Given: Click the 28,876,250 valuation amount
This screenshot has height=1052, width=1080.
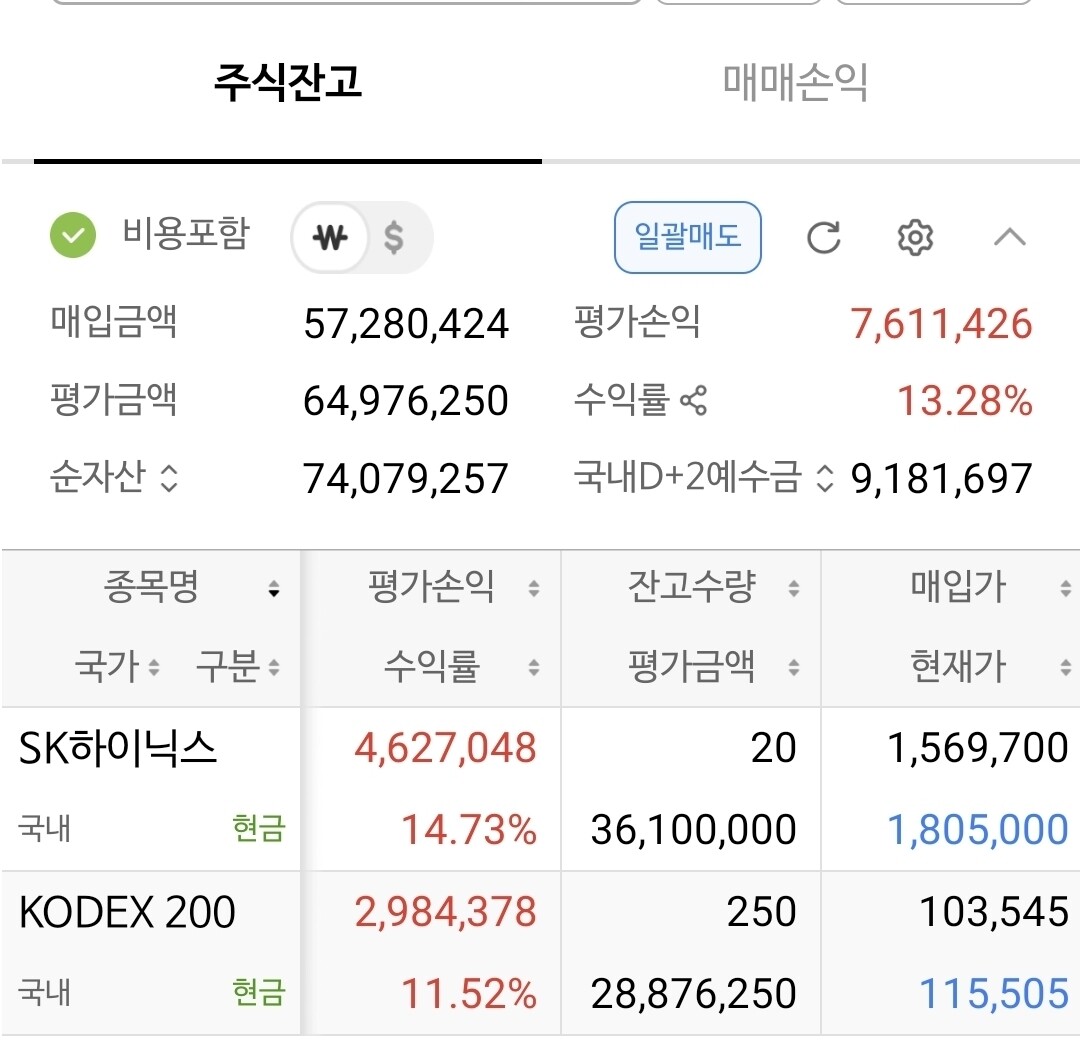Looking at the screenshot, I should pyautogui.click(x=694, y=994).
